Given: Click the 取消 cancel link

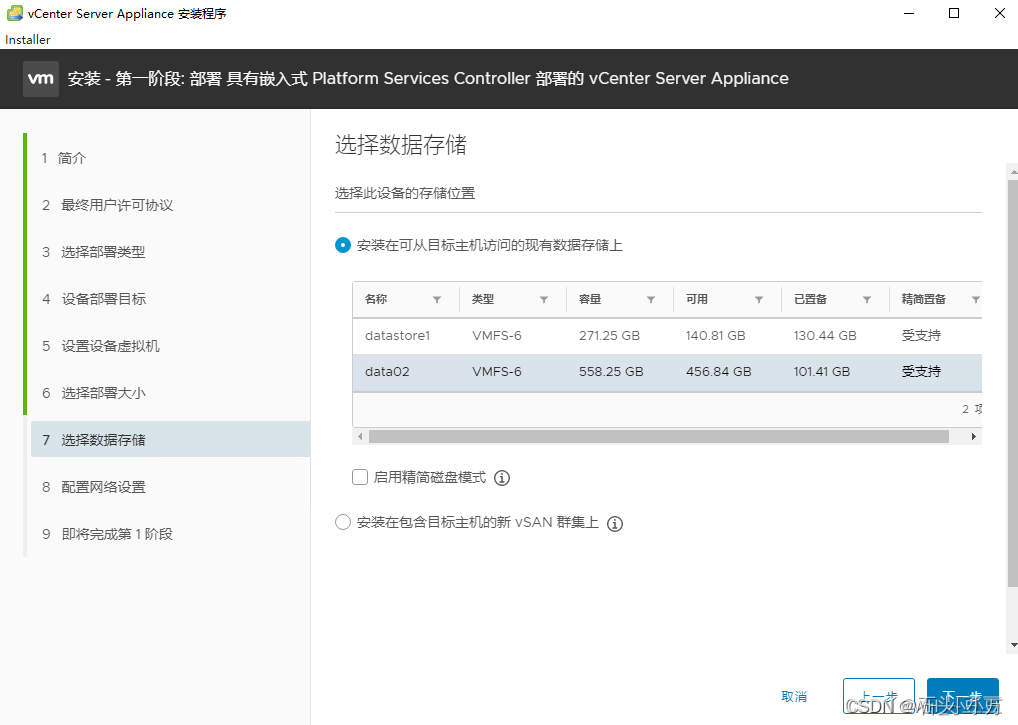Looking at the screenshot, I should click(794, 696).
